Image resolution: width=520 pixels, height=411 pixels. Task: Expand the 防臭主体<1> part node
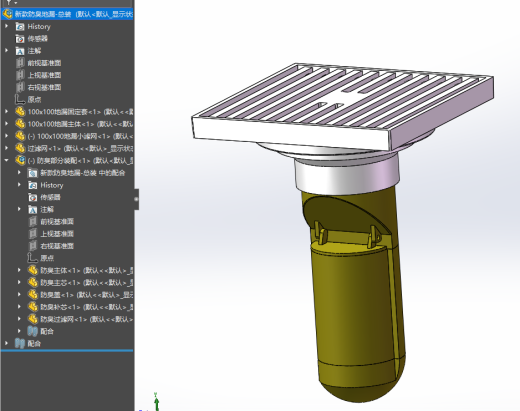coord(19,270)
